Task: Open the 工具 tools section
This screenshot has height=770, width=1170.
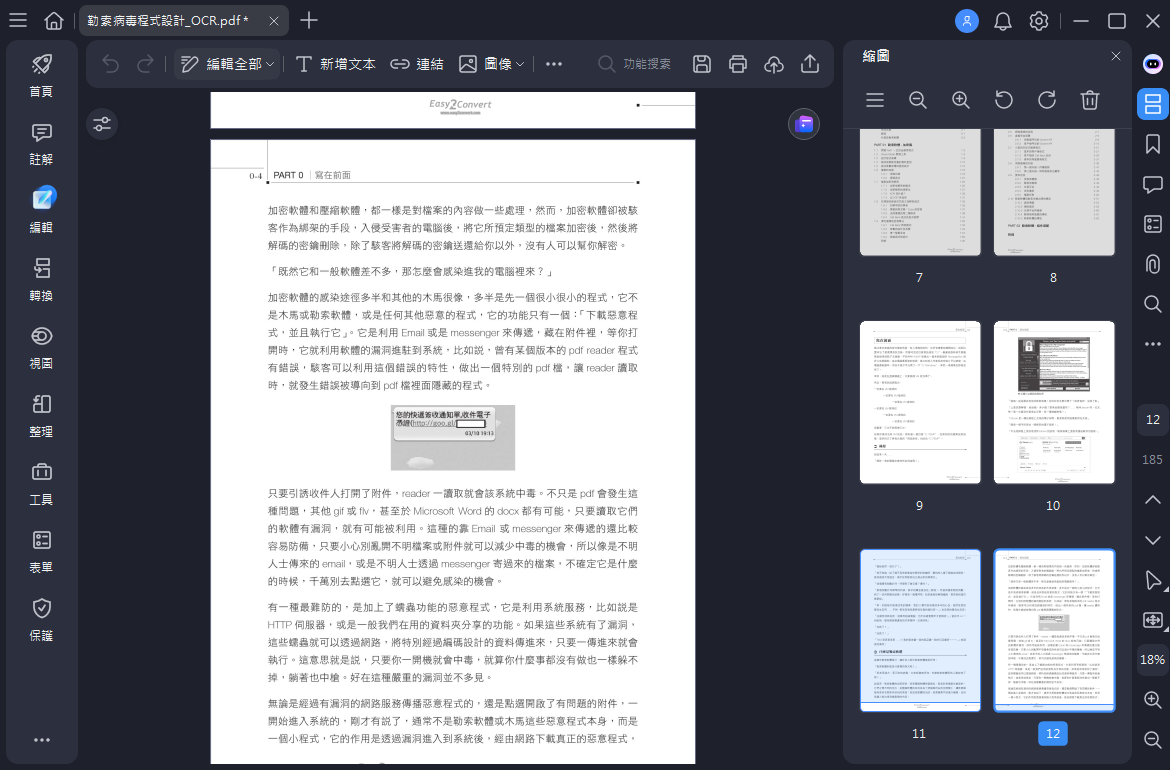Action: pos(41,484)
